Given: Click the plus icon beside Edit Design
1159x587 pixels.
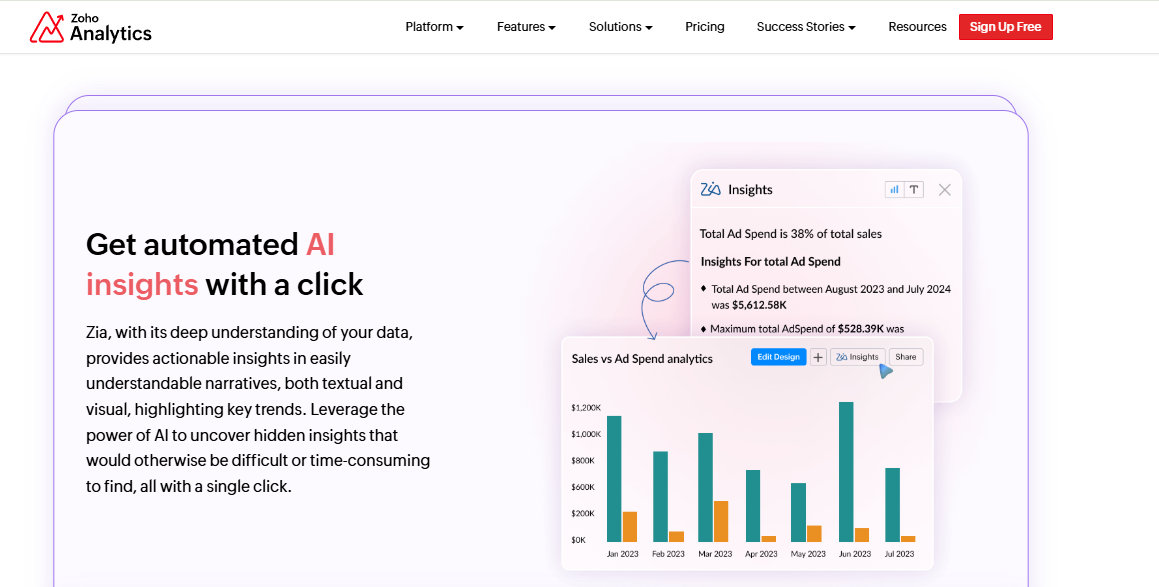Looking at the screenshot, I should pyautogui.click(x=818, y=357).
